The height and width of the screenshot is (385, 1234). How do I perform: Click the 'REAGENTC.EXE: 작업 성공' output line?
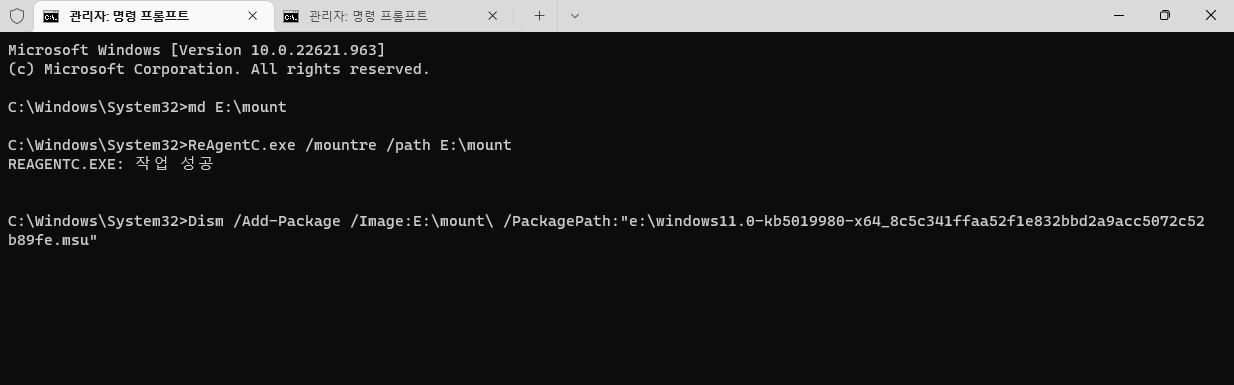(111, 164)
